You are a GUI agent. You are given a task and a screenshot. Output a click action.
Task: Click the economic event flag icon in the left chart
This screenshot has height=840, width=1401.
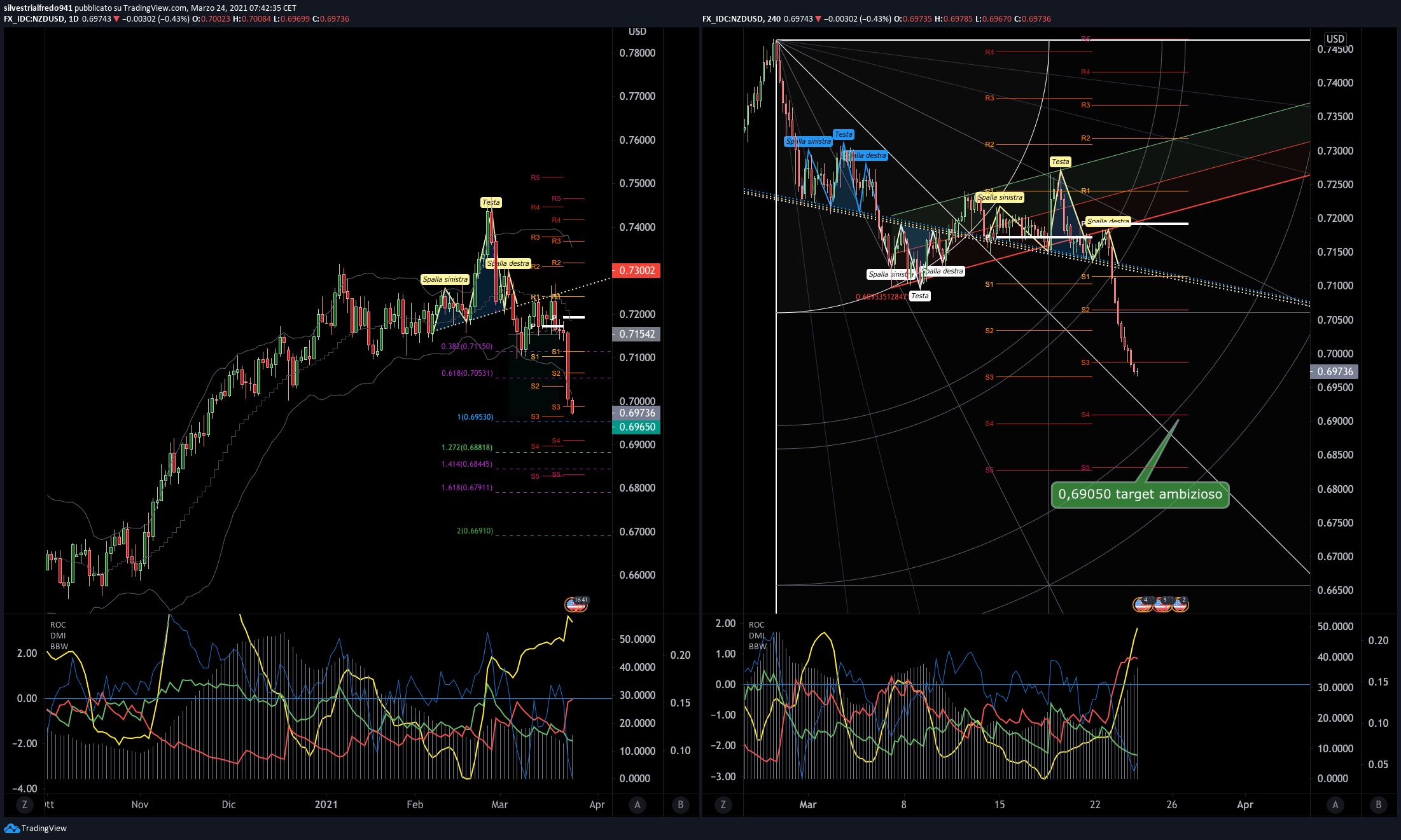pos(576,604)
